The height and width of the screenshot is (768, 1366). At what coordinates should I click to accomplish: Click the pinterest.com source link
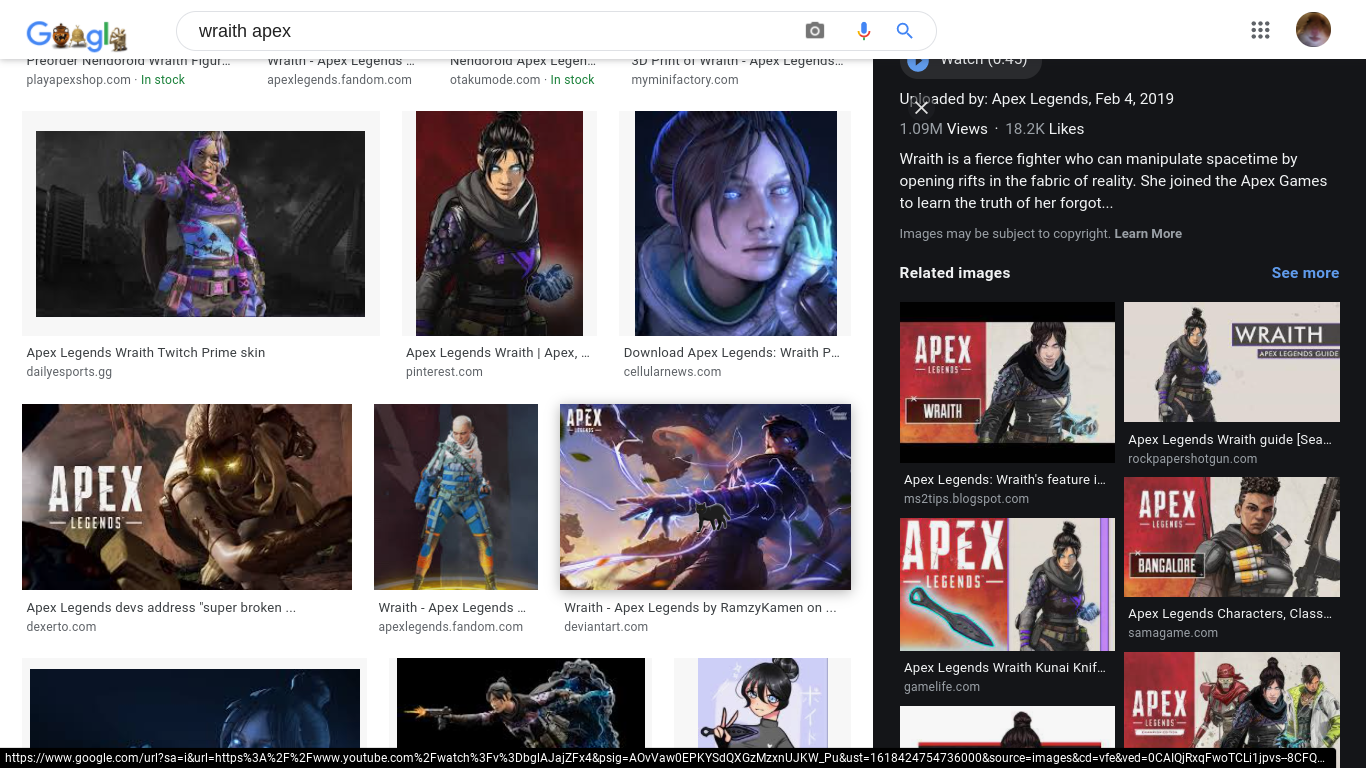click(x=444, y=372)
